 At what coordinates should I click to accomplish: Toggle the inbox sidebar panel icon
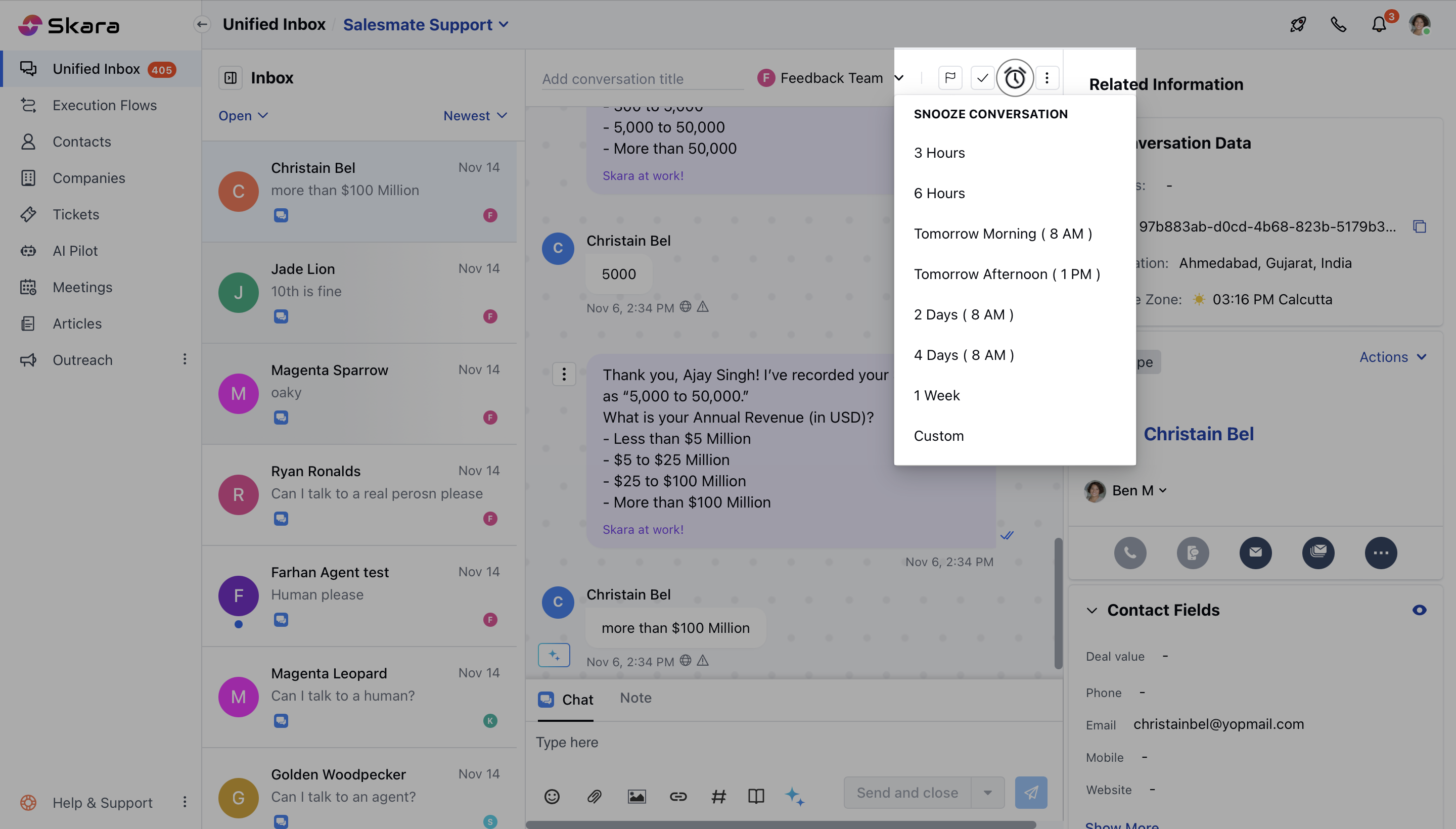point(231,78)
